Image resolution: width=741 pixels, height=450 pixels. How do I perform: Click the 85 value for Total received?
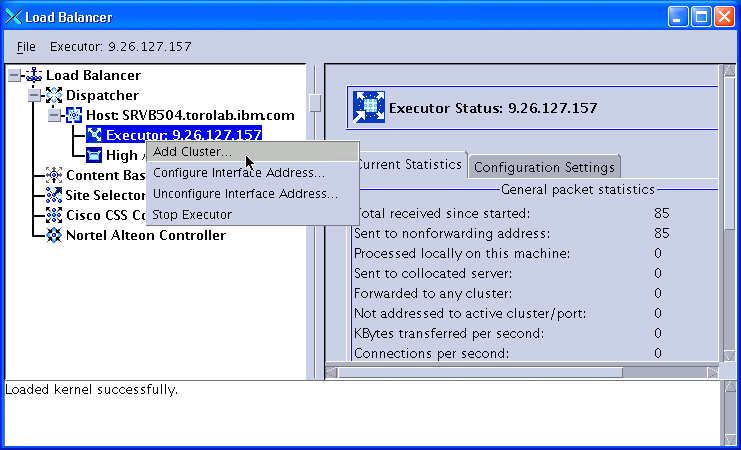pos(662,214)
